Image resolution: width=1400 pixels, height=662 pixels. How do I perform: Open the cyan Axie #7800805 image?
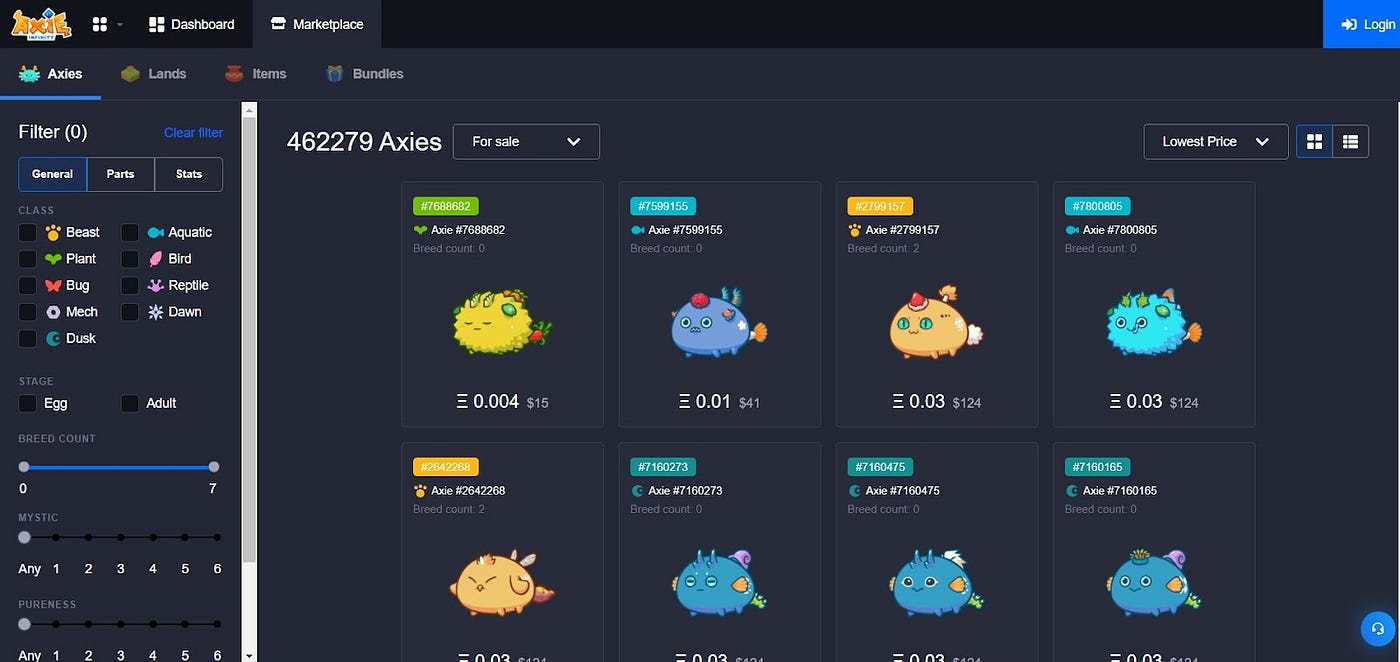click(x=1153, y=323)
